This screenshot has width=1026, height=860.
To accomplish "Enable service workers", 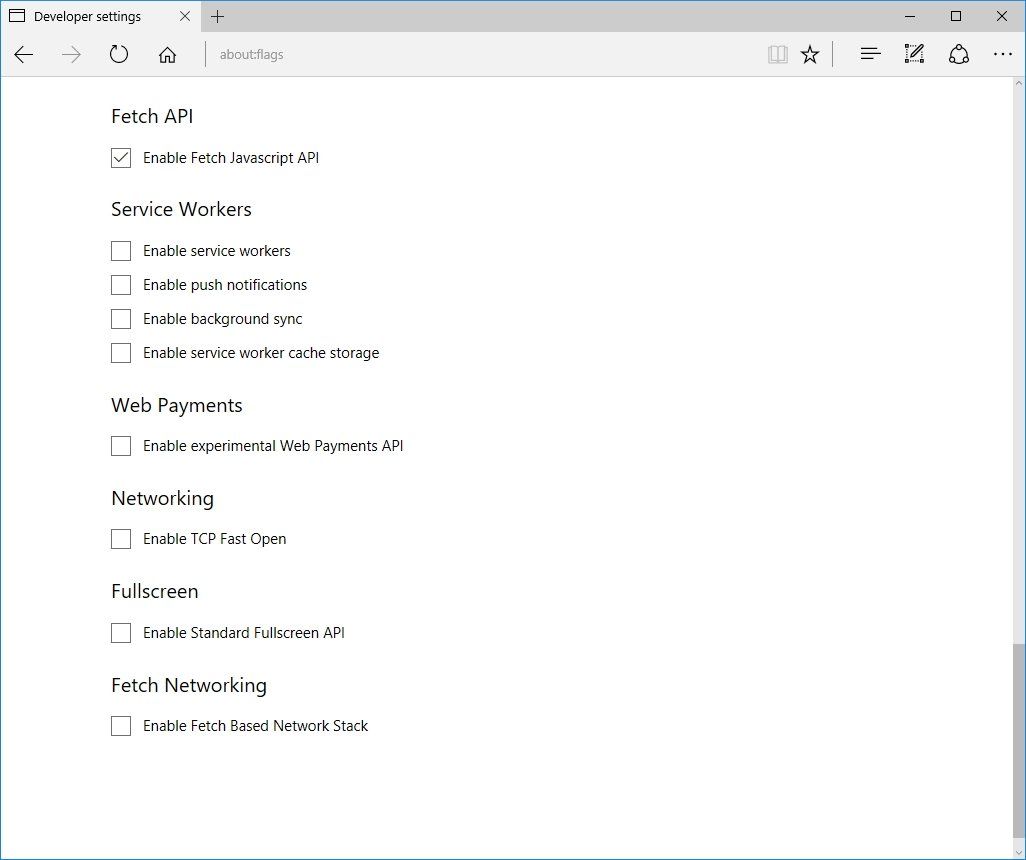I will pos(121,251).
